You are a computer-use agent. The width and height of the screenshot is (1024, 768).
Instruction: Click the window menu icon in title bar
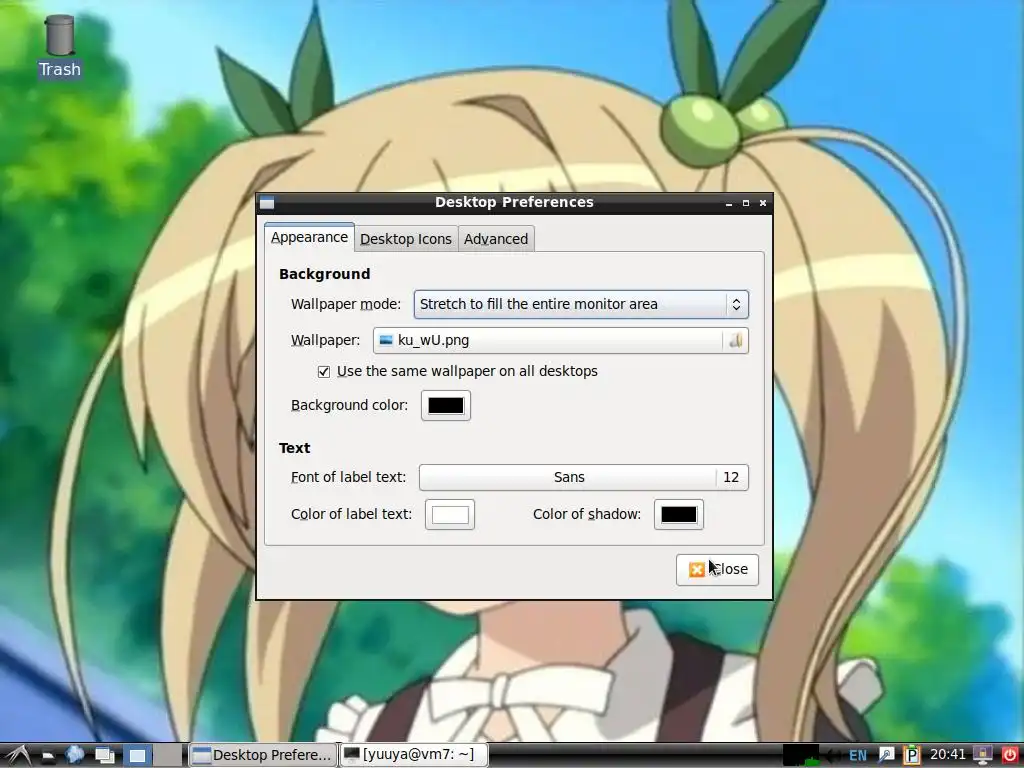point(266,203)
